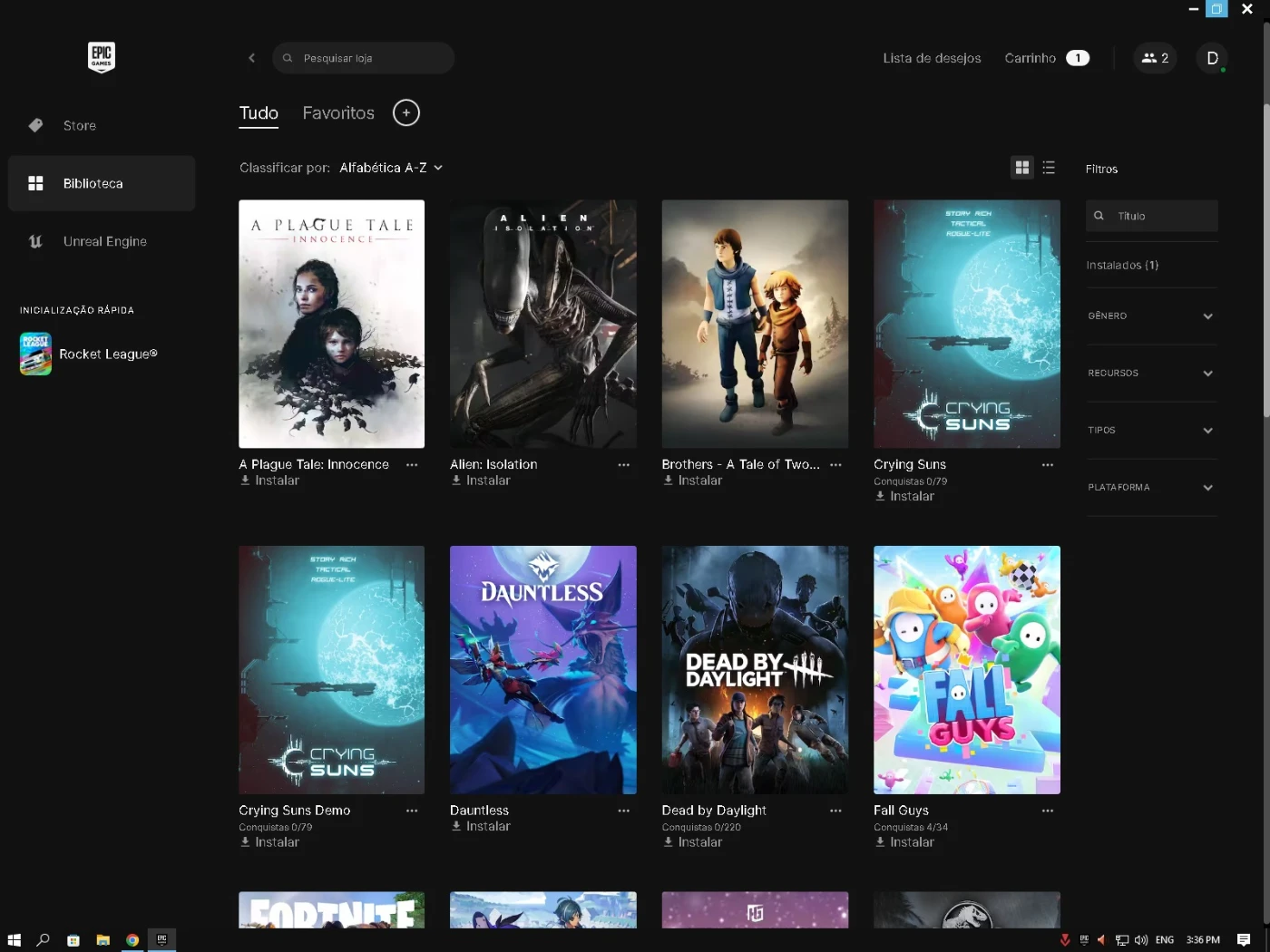Image resolution: width=1270 pixels, height=952 pixels.
Task: Expand the Gênero filter
Action: click(1151, 316)
